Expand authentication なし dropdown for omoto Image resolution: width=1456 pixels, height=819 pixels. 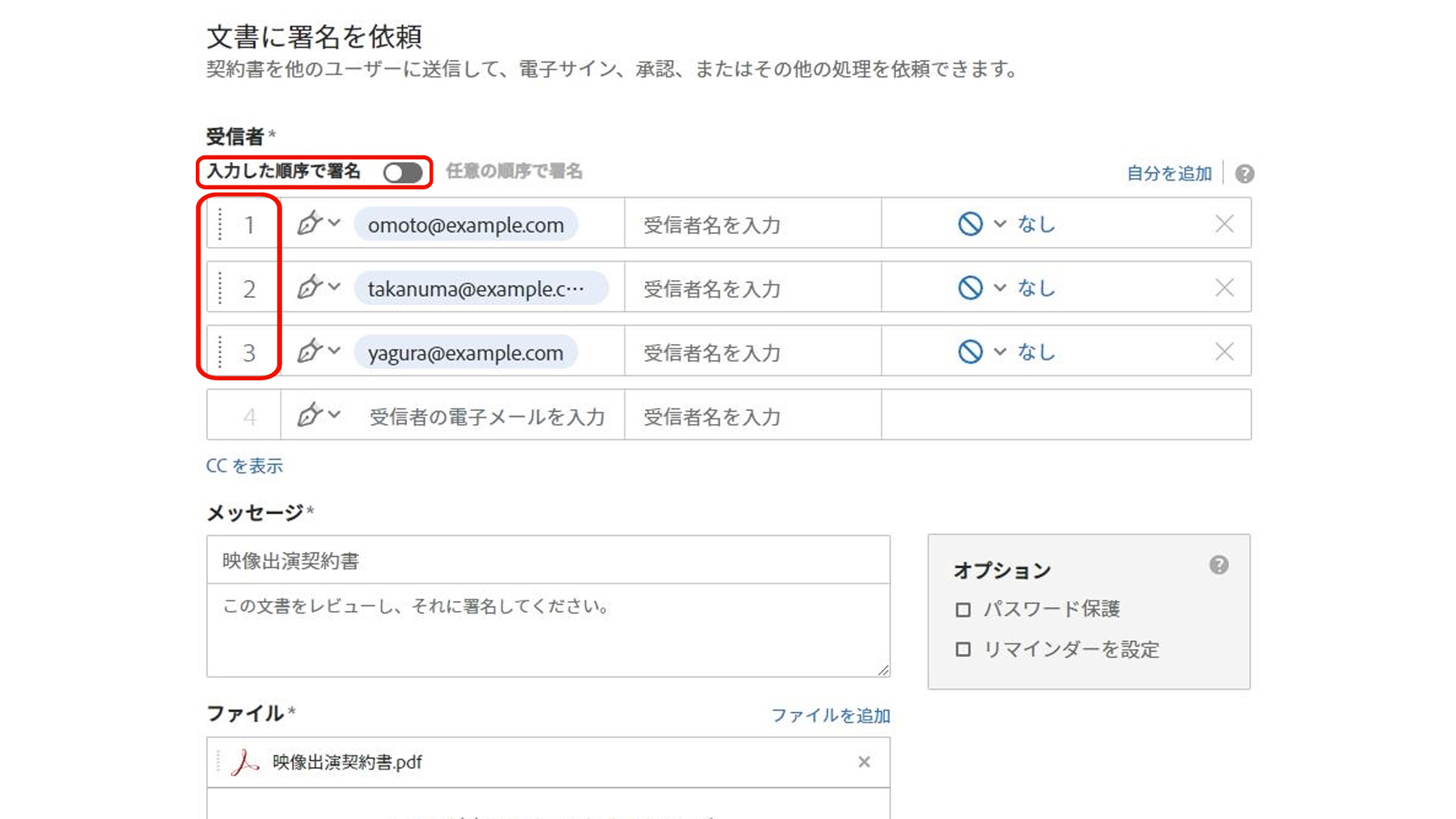click(x=1001, y=224)
